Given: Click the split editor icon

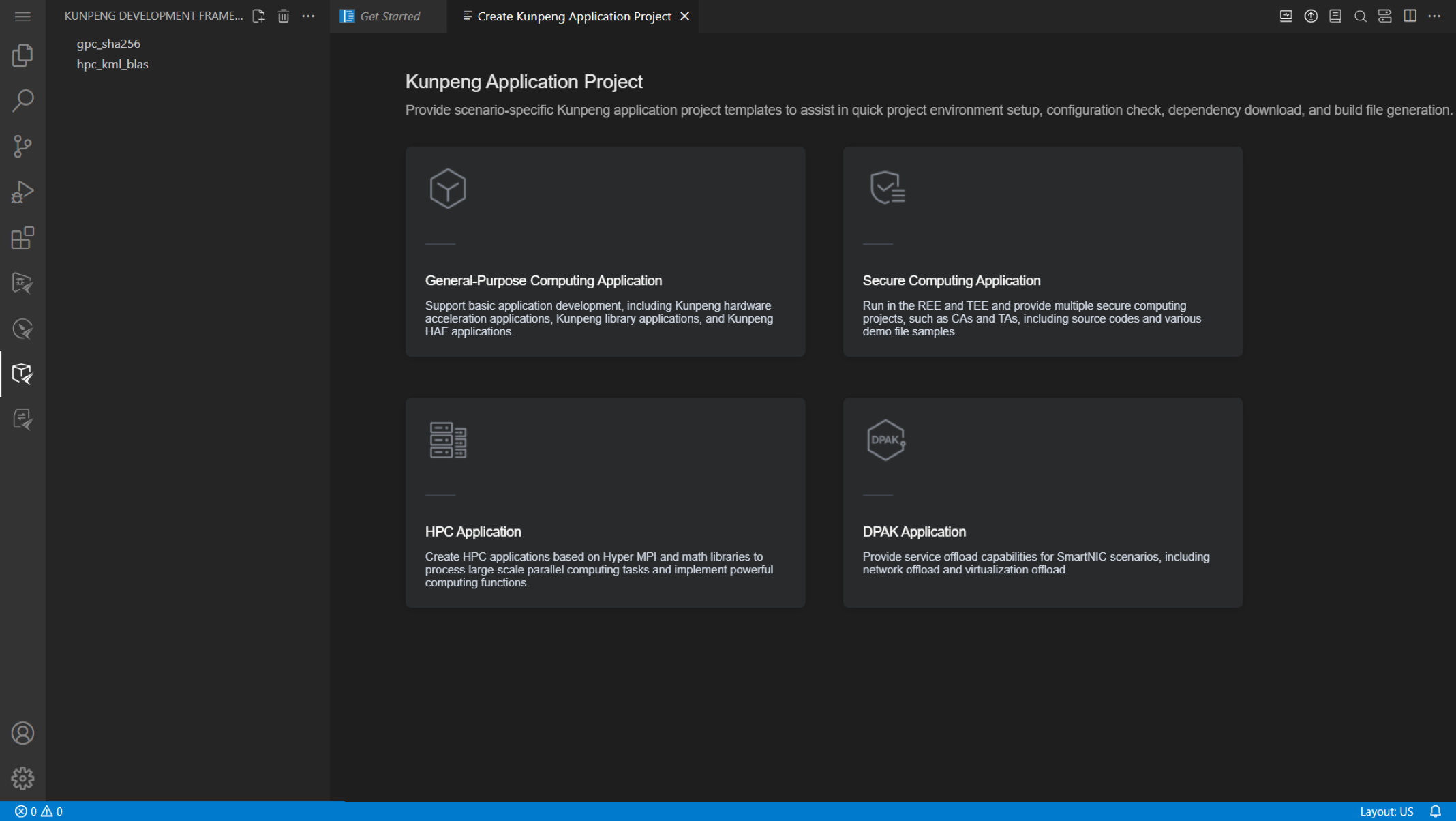Looking at the screenshot, I should pos(1410,16).
